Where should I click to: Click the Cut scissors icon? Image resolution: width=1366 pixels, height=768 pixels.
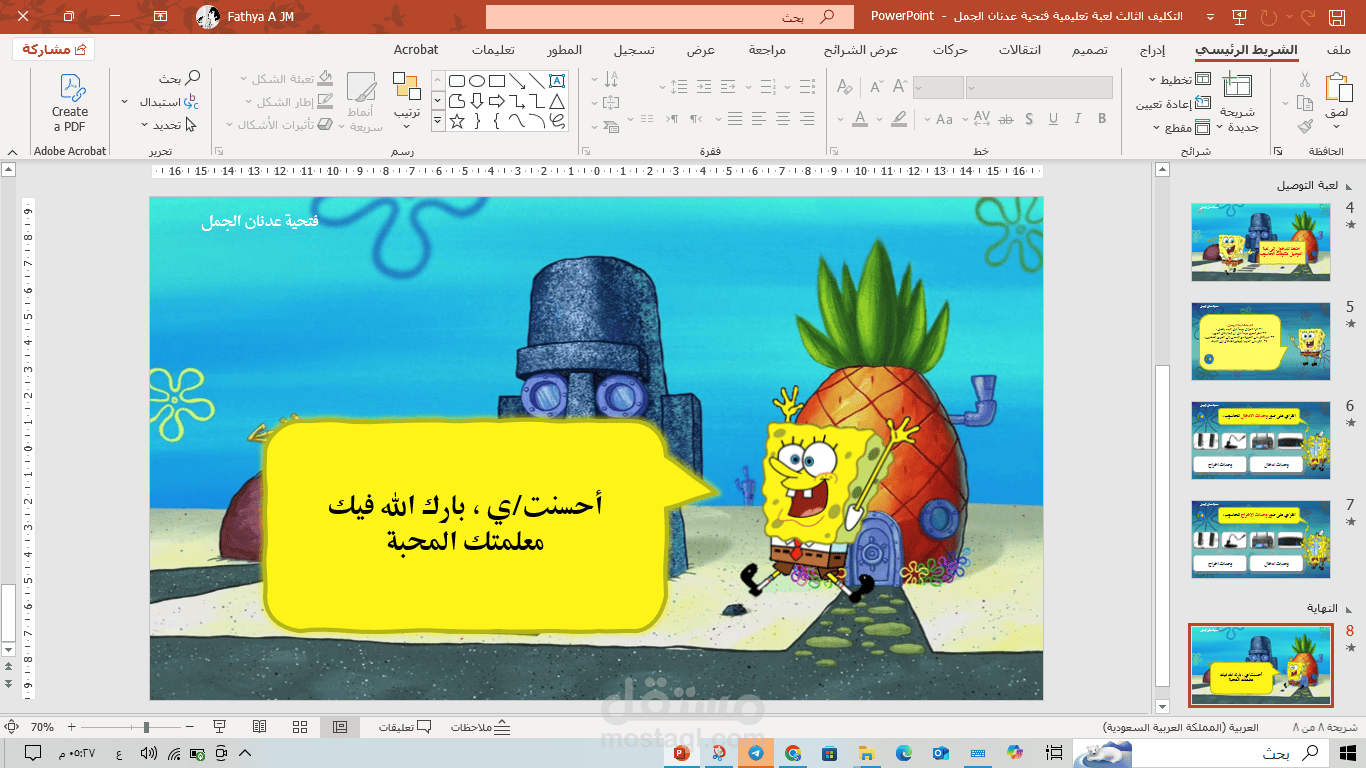click(1305, 80)
